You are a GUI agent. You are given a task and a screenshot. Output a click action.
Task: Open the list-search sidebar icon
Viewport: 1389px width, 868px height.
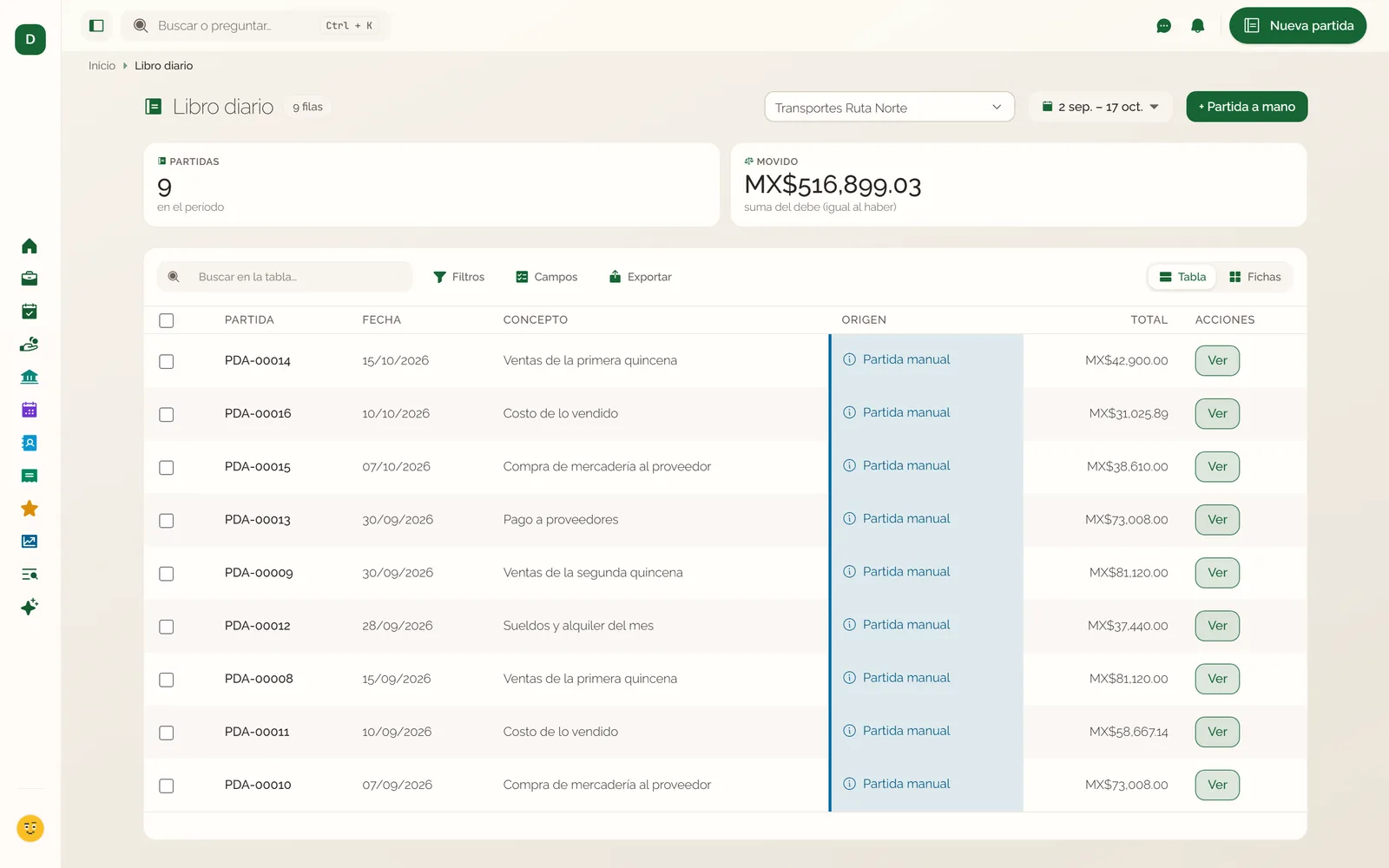coord(30,575)
